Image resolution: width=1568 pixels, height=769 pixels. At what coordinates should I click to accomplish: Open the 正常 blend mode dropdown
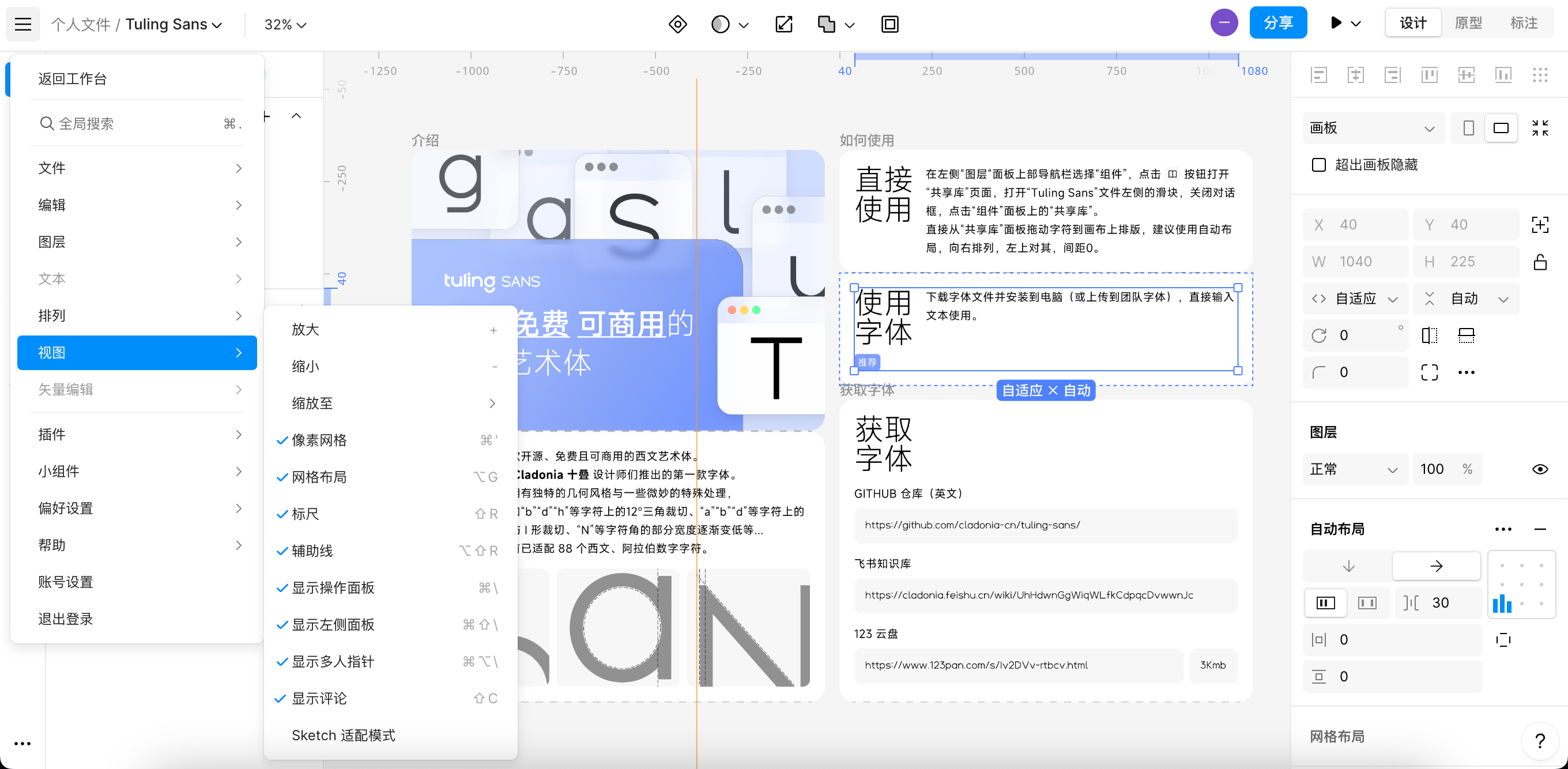[x=1355, y=469]
